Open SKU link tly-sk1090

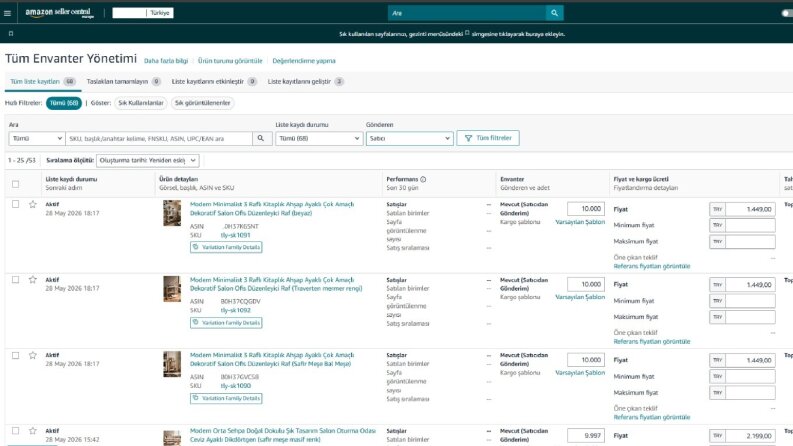point(235,386)
